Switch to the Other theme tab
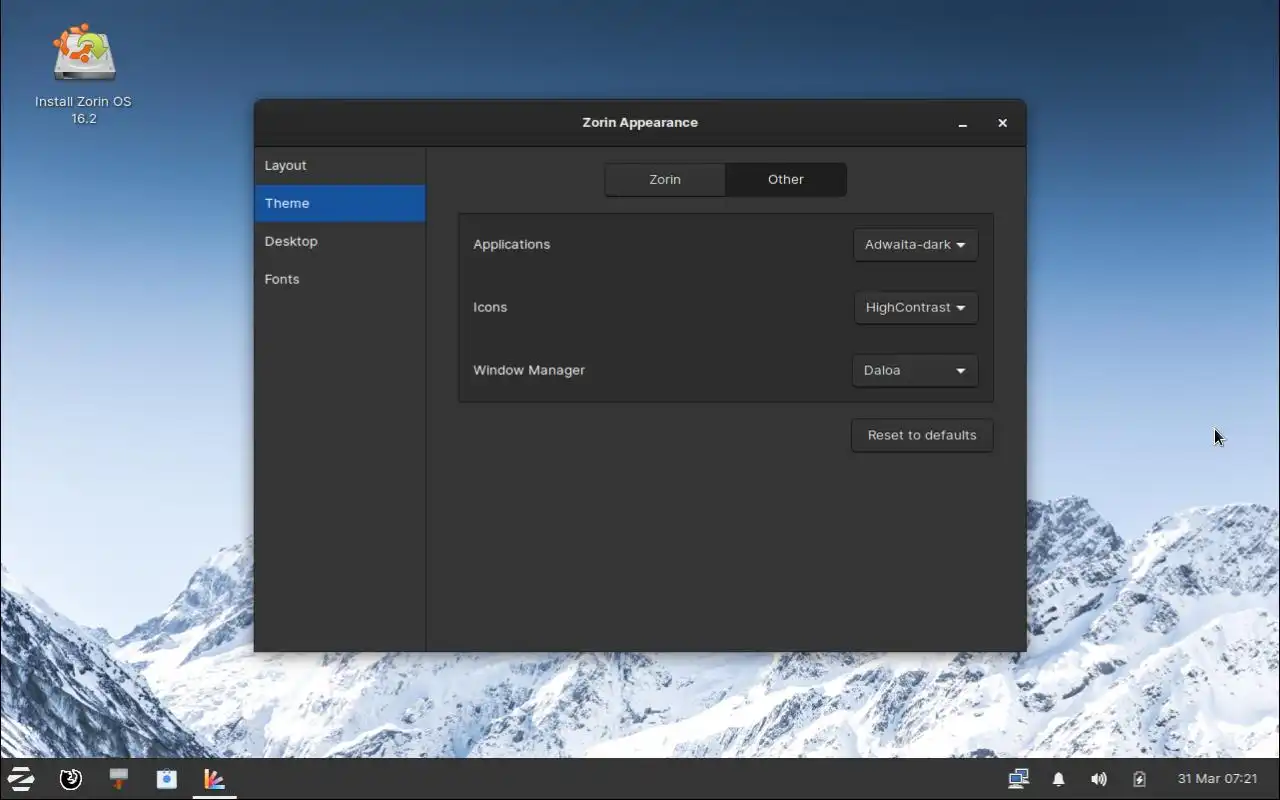The width and height of the screenshot is (1280, 800). click(786, 180)
